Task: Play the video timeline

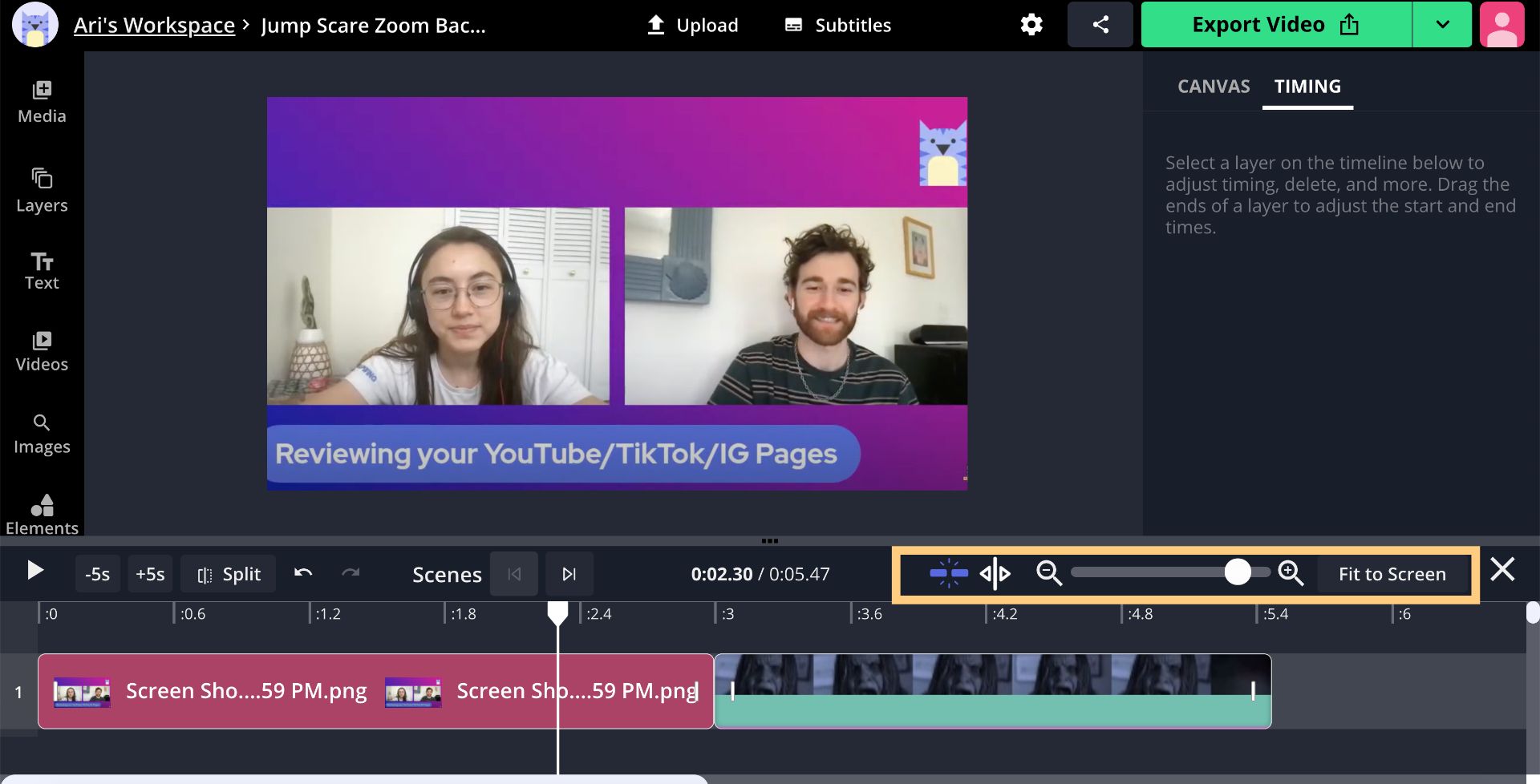Action: click(34, 571)
